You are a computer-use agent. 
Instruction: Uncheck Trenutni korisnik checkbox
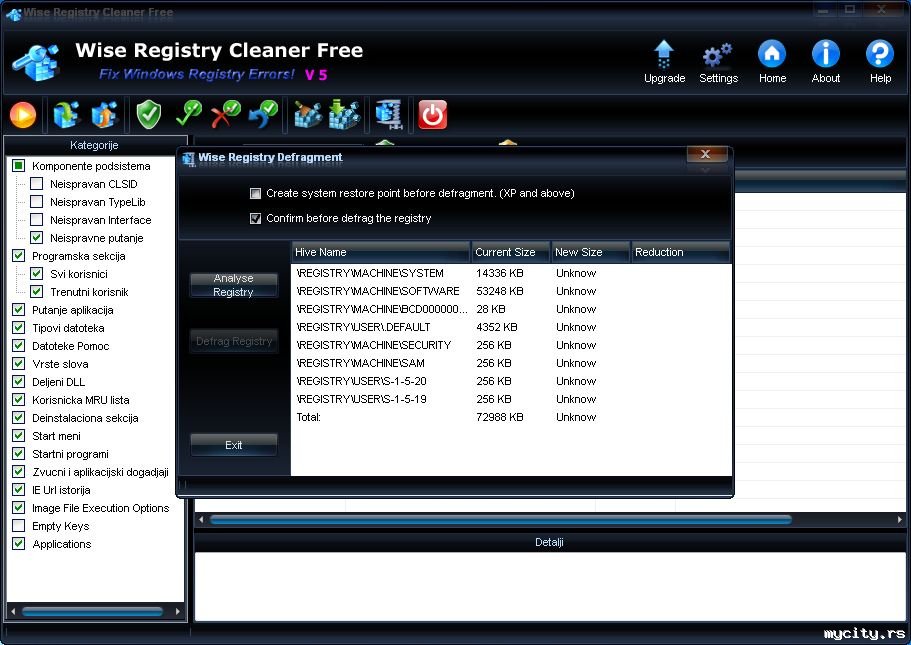pos(37,292)
